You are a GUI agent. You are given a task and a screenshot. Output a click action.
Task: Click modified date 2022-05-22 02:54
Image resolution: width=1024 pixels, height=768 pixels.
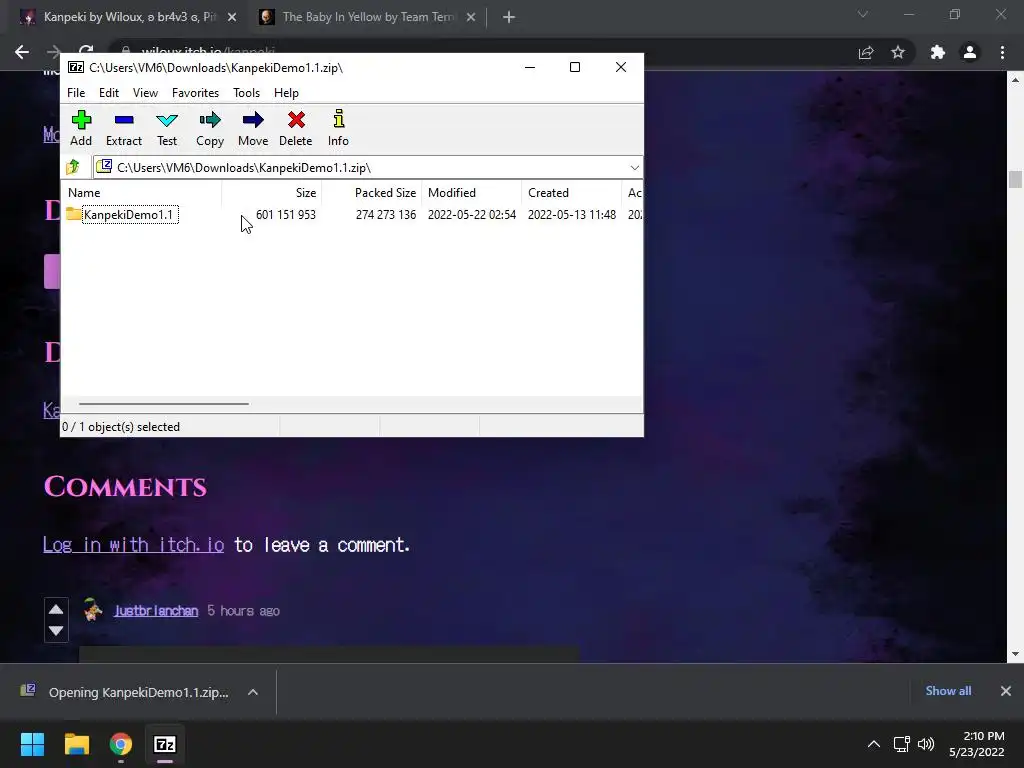click(472, 215)
